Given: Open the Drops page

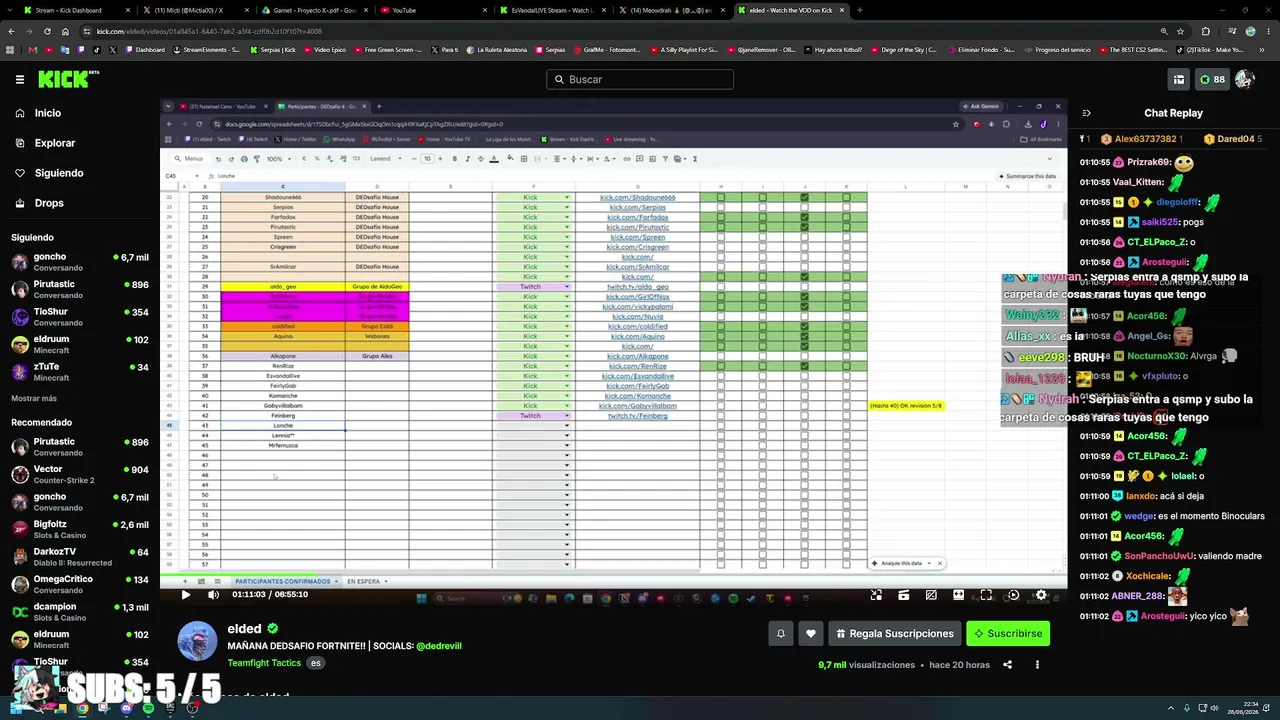Looking at the screenshot, I should point(48,203).
